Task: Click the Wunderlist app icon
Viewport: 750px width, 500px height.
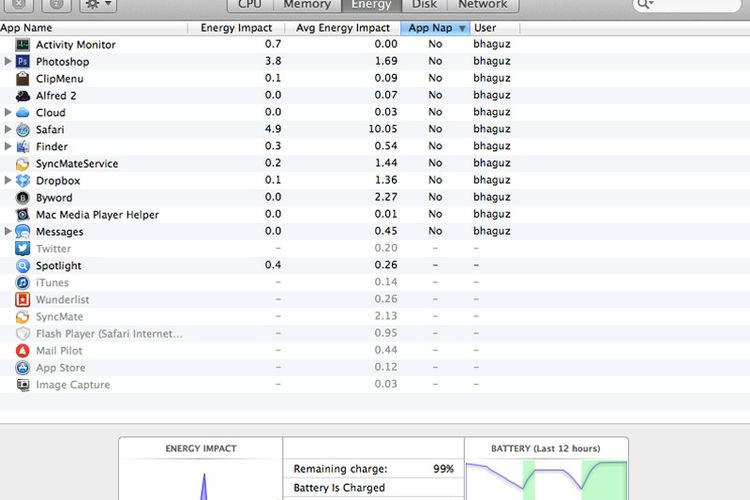Action: pyautogui.click(x=22, y=300)
